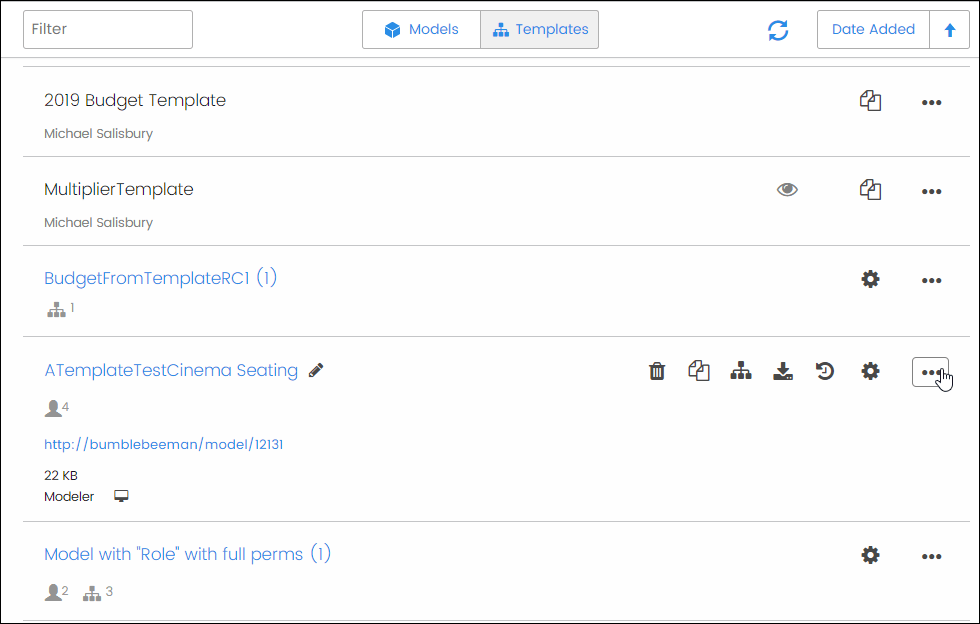Open the bumblebeeman model 12131 link
This screenshot has height=624, width=980.
click(x=164, y=444)
